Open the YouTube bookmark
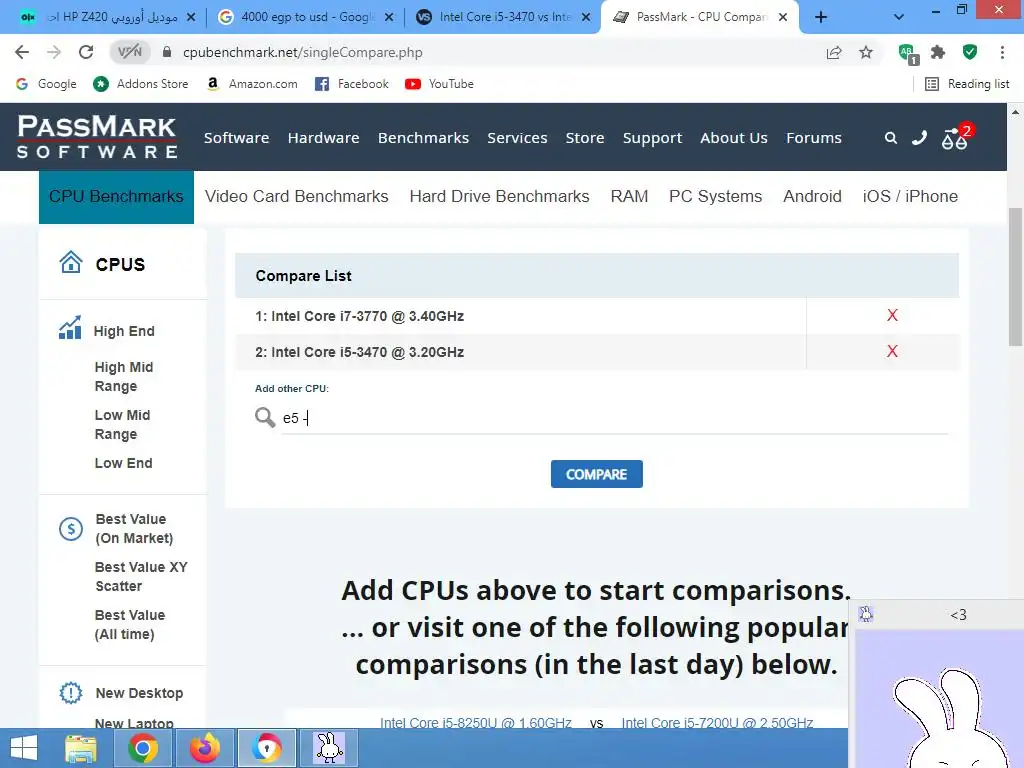The width and height of the screenshot is (1024, 768). 440,84
